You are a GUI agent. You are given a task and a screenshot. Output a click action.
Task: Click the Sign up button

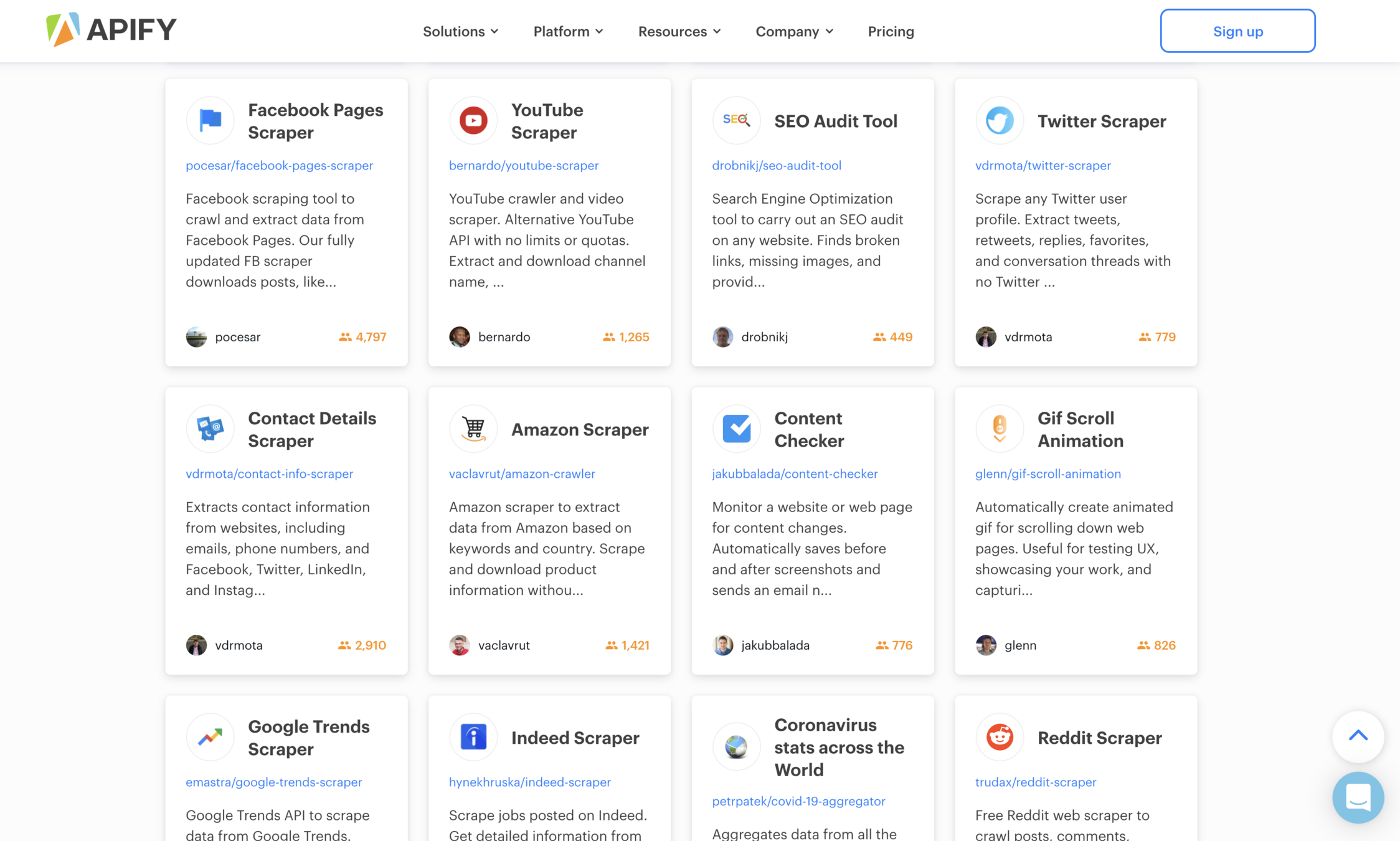pos(1237,31)
